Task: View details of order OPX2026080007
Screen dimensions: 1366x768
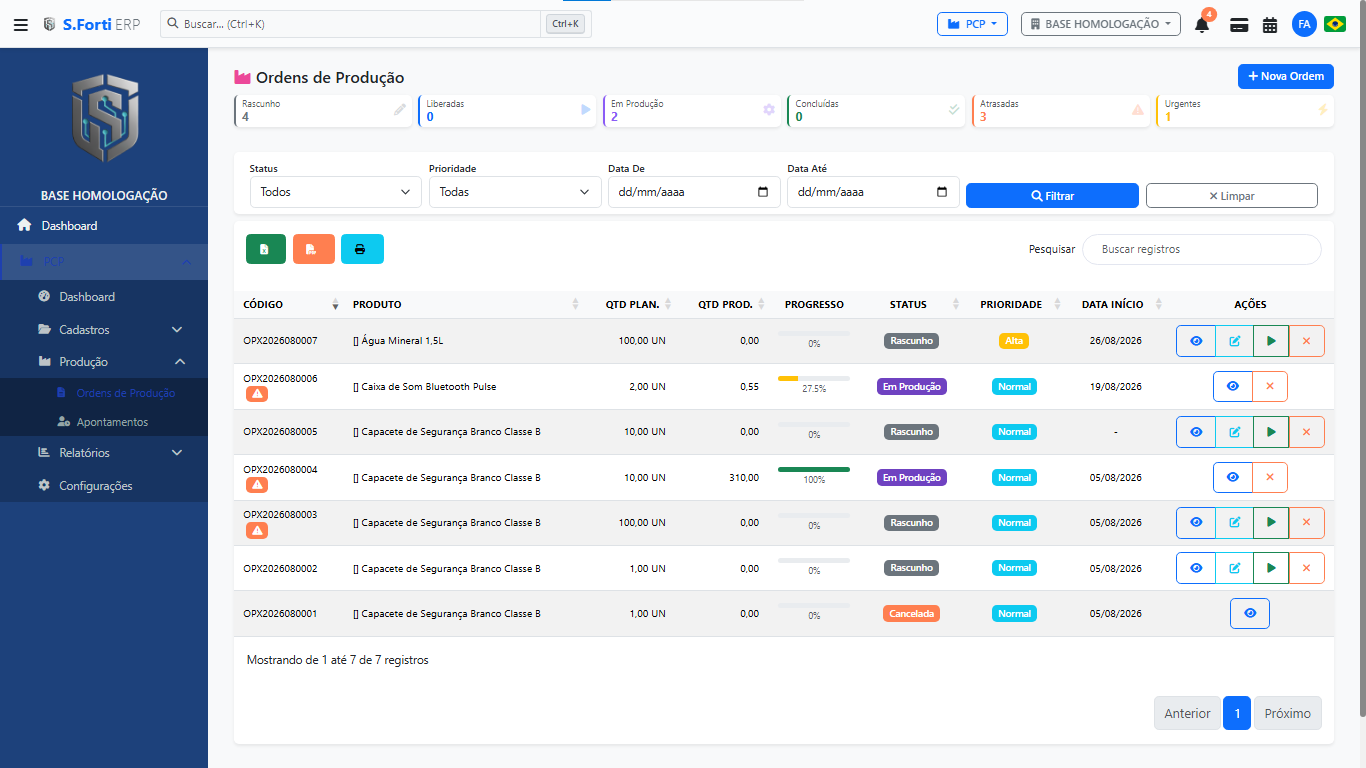Action: [x=1196, y=341]
